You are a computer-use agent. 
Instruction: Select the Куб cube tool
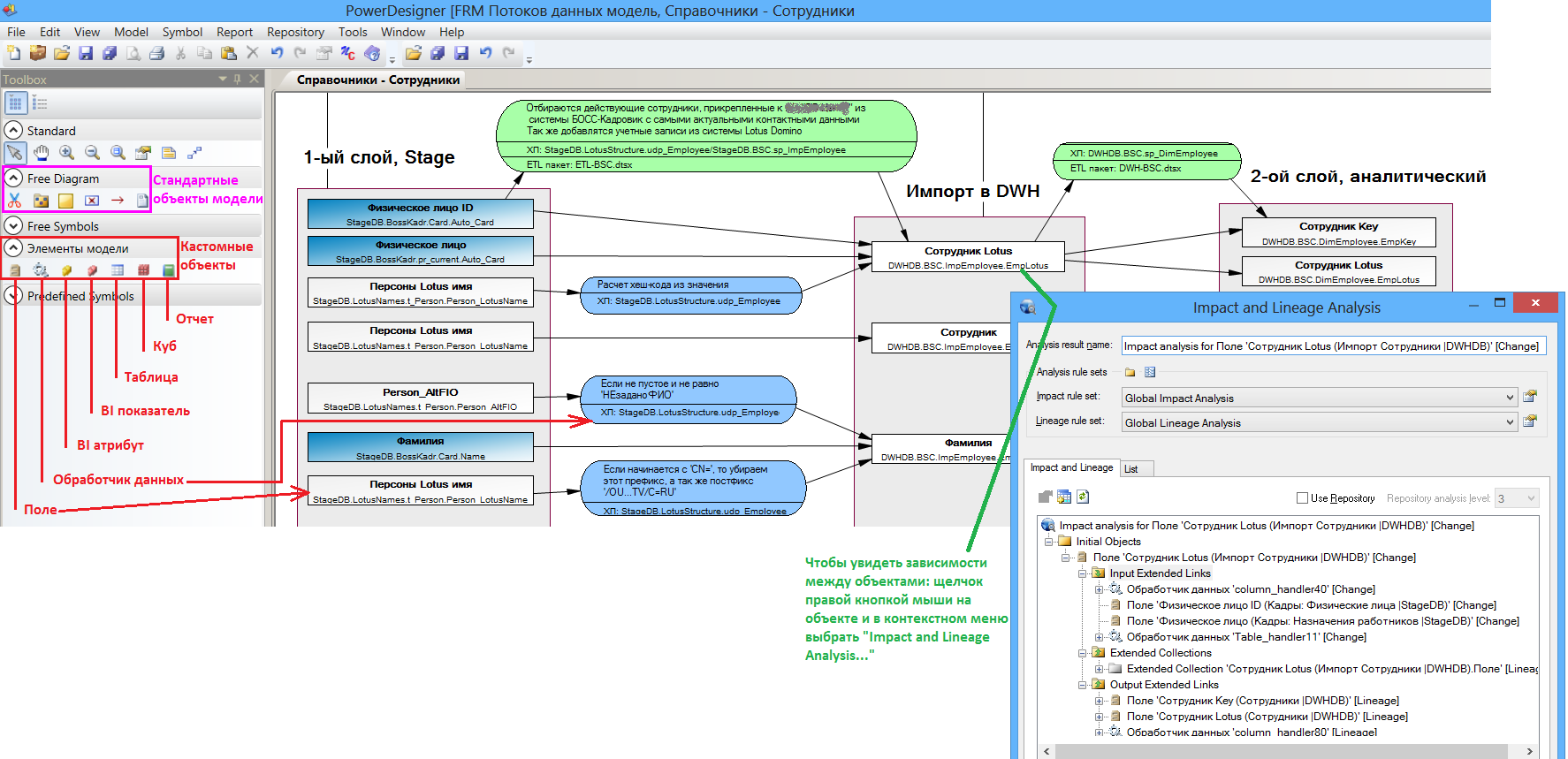tap(143, 270)
